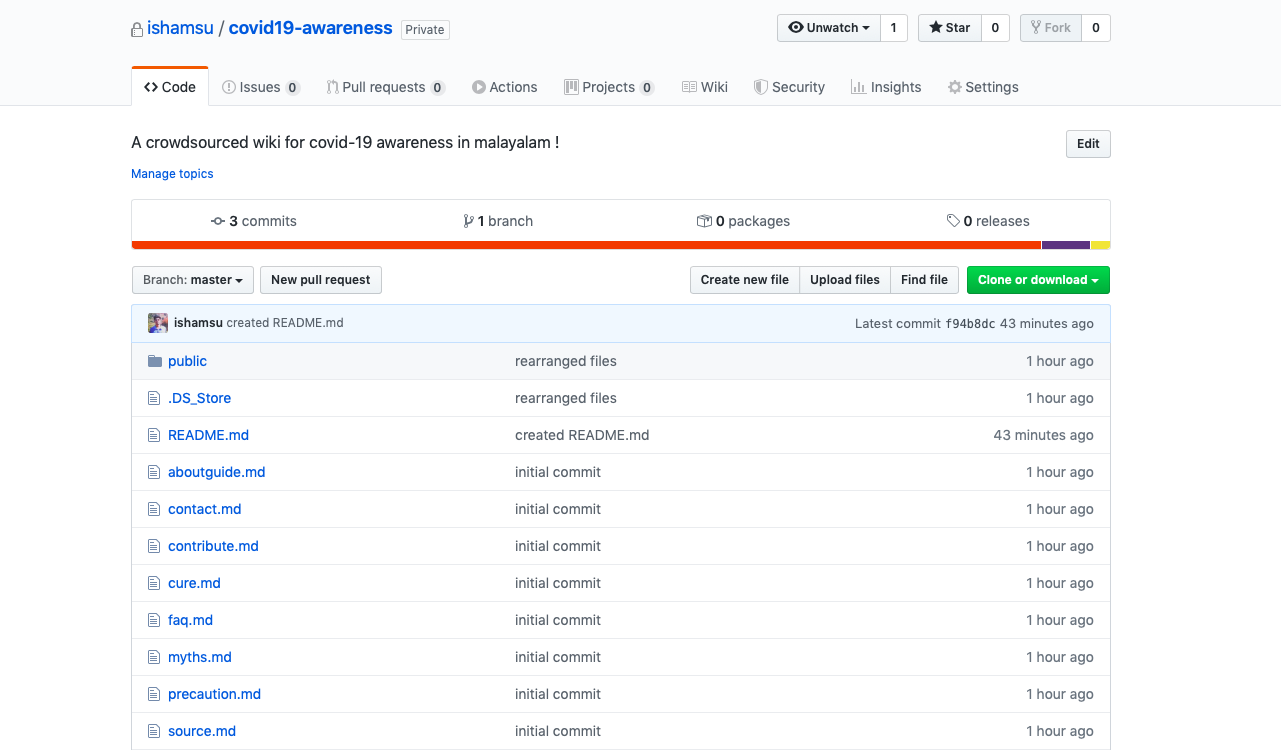
Task: Open the README.md file link
Action: [x=208, y=435]
